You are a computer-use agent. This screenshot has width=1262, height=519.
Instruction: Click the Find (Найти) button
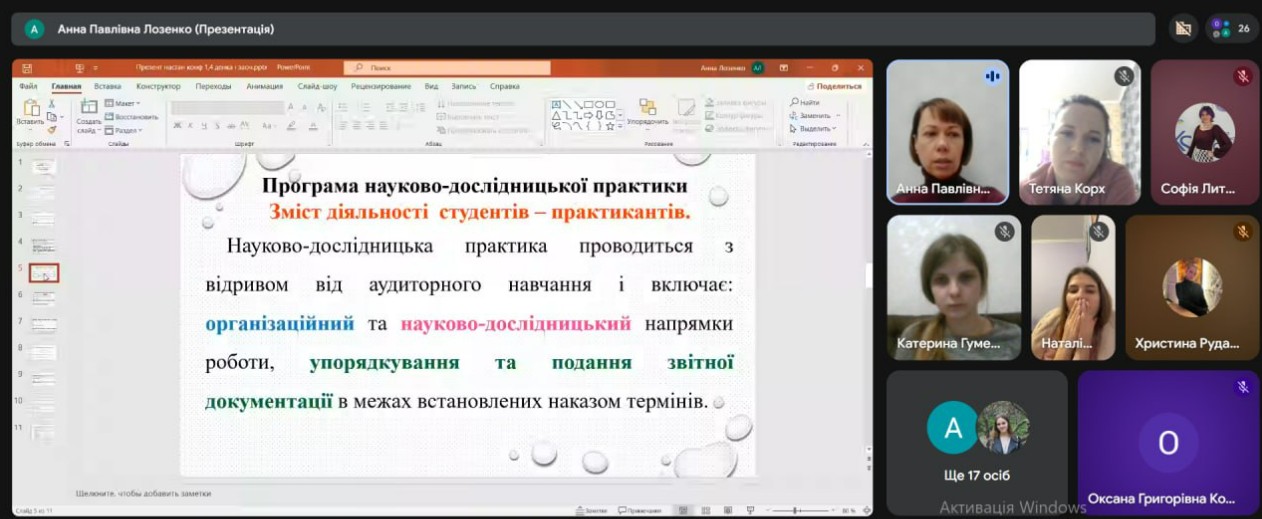pos(804,102)
